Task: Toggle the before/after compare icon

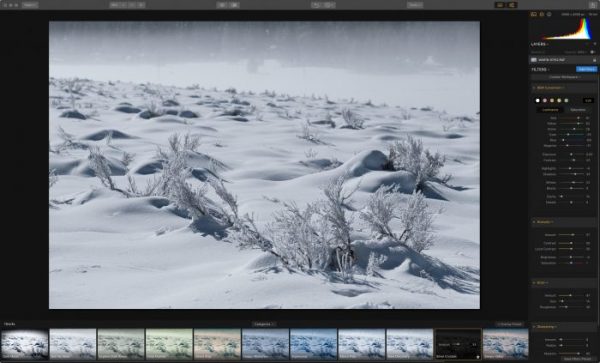Action: coord(234,5)
